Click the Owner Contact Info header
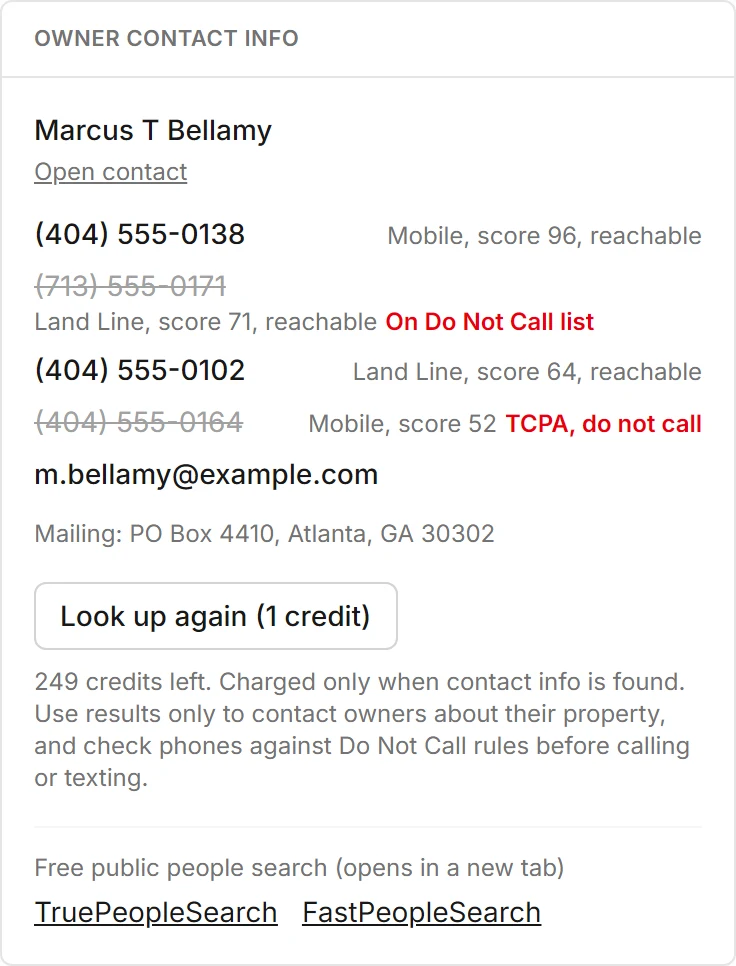The image size is (736, 966). pyautogui.click(x=166, y=38)
